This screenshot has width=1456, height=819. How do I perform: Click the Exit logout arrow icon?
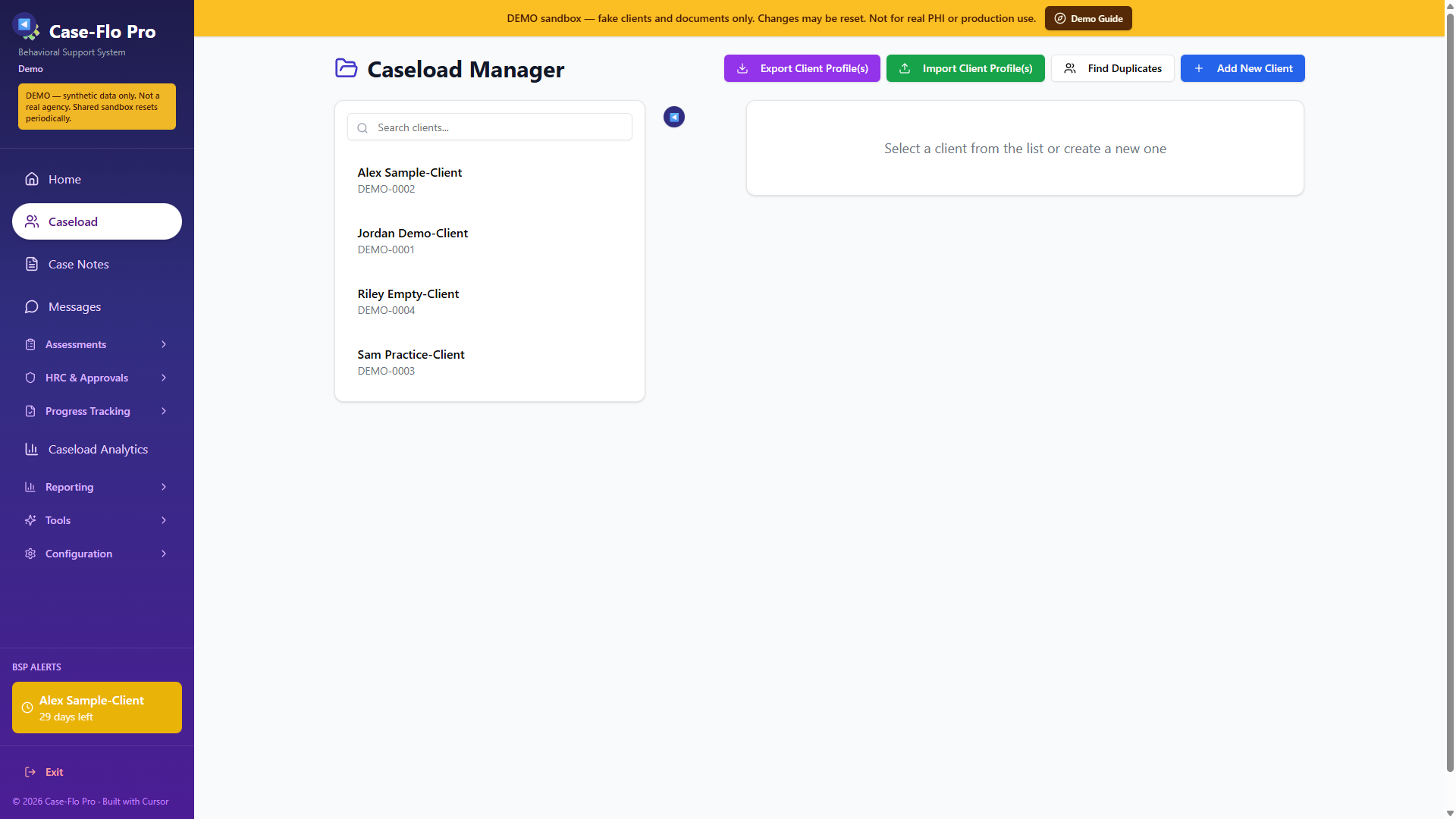[30, 772]
